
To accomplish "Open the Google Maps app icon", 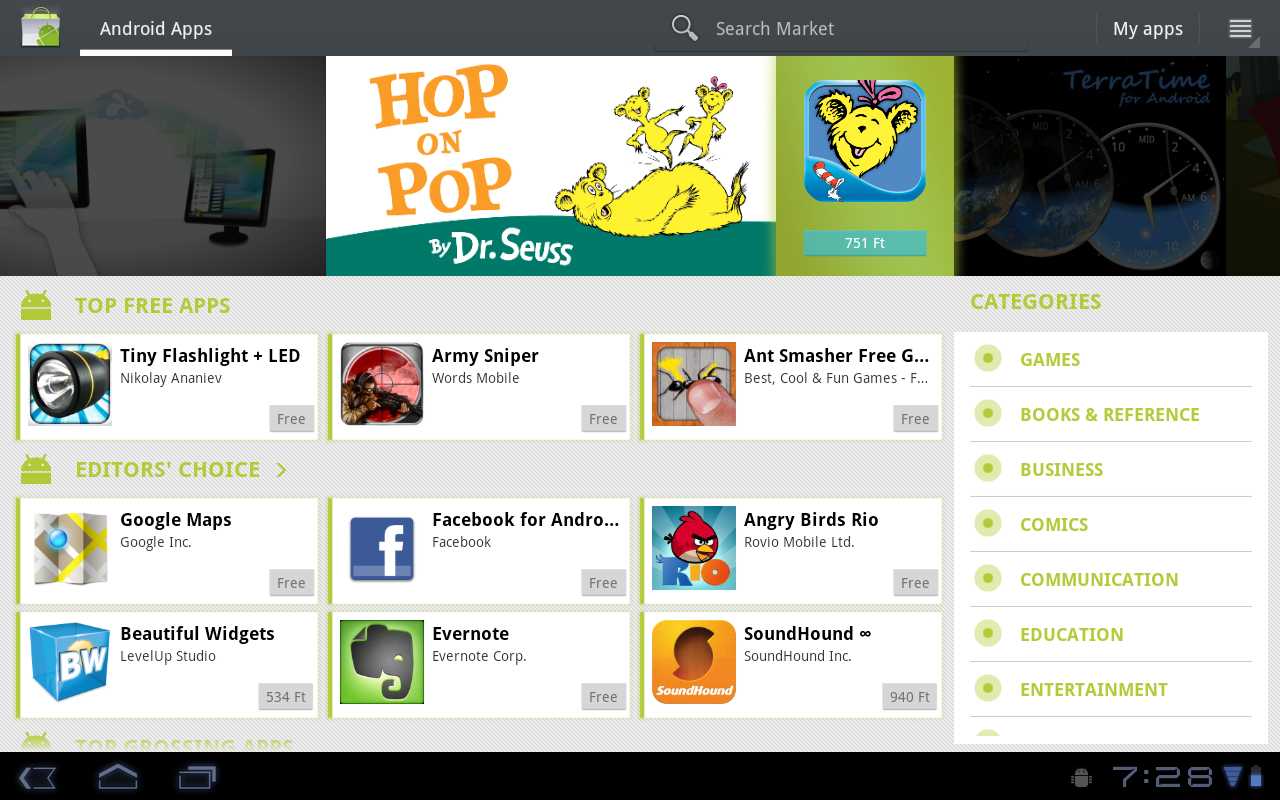I will click(x=70, y=548).
